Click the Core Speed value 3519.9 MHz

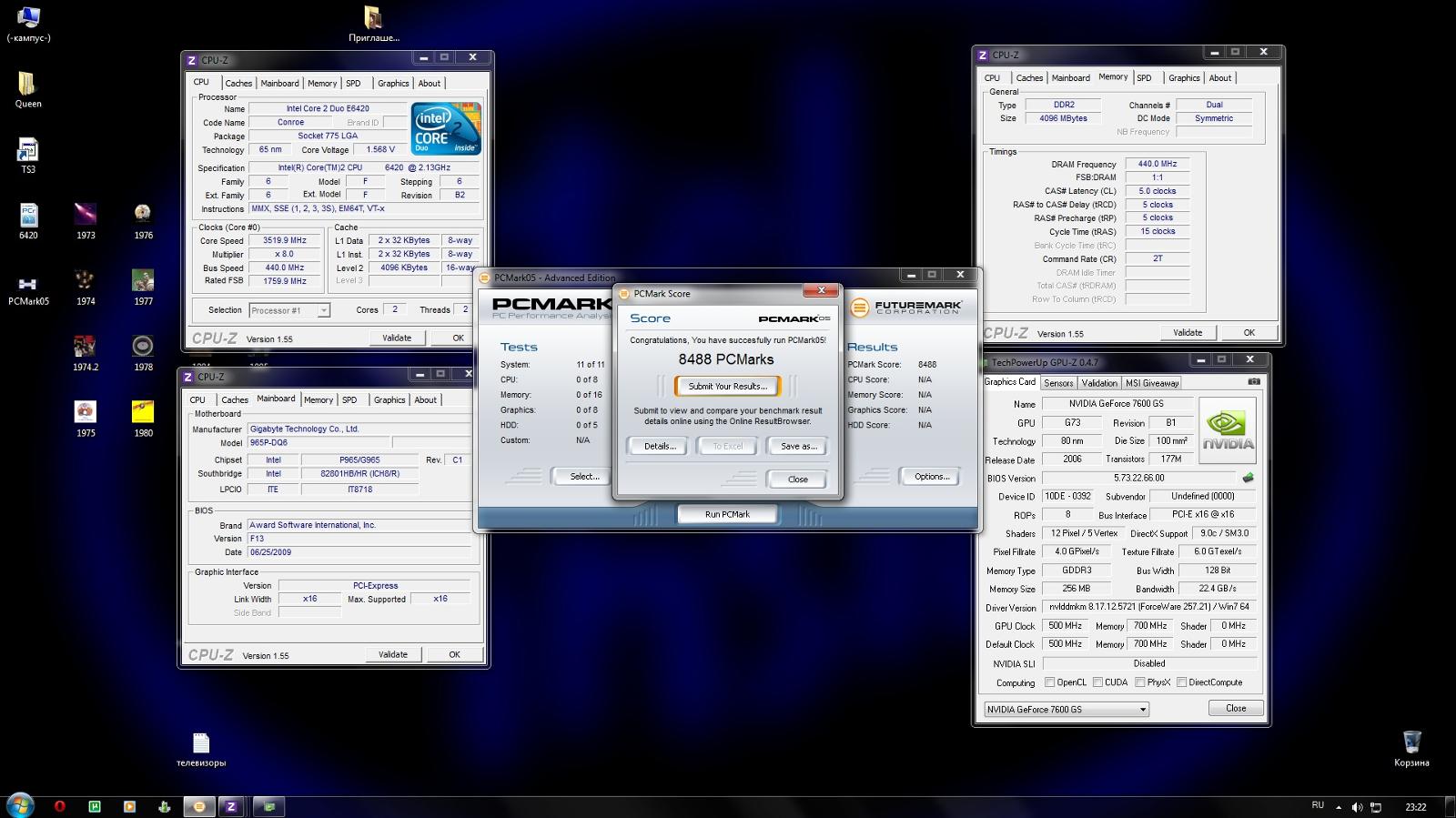[x=285, y=240]
